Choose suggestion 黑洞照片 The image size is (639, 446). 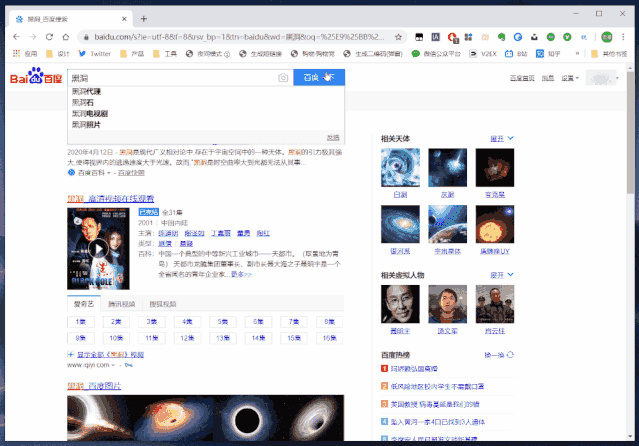(206, 124)
